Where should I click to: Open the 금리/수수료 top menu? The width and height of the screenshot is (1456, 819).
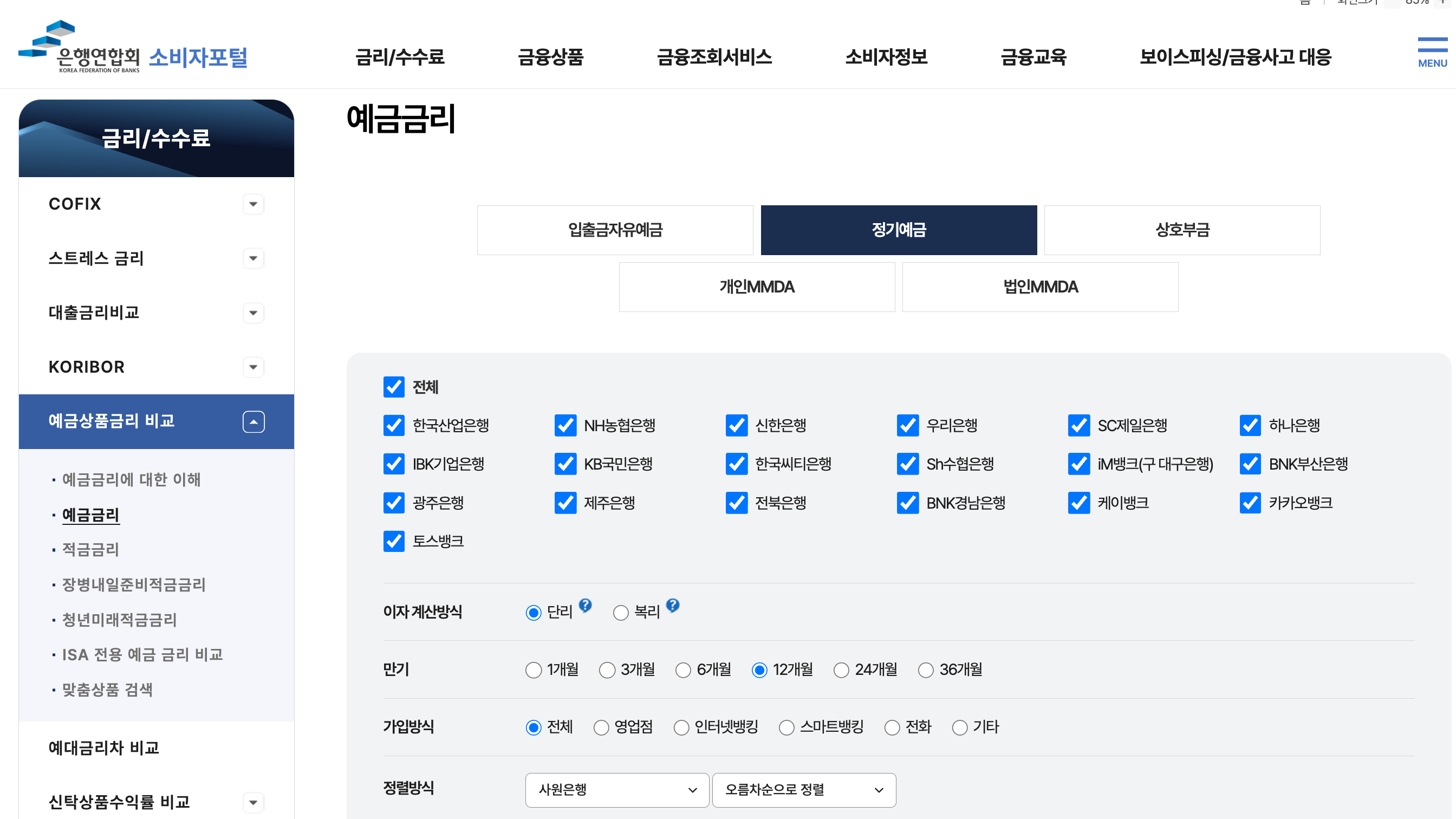(x=400, y=57)
